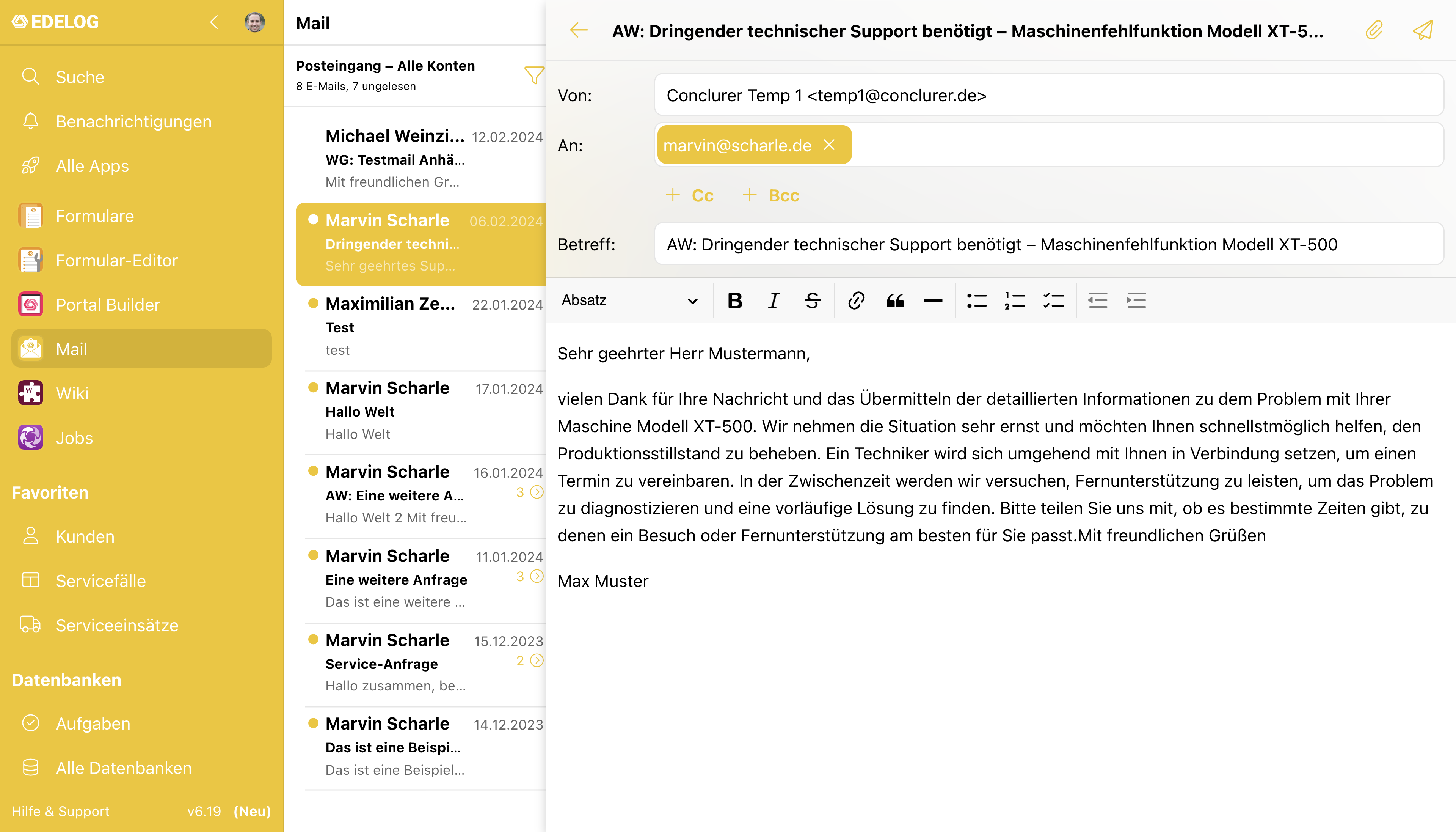Open Alle Apps in the sidebar
The height and width of the screenshot is (832, 1456).
[x=141, y=166]
